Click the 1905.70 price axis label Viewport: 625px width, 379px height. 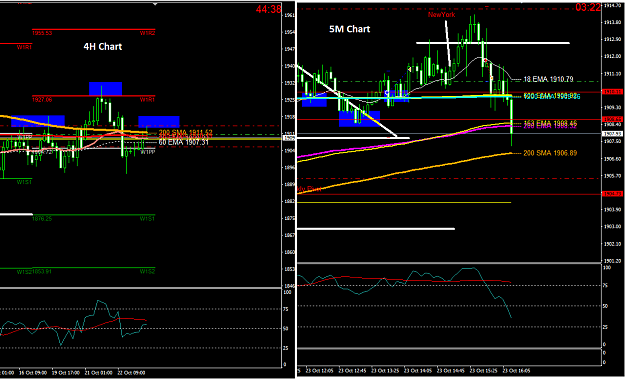point(612,176)
